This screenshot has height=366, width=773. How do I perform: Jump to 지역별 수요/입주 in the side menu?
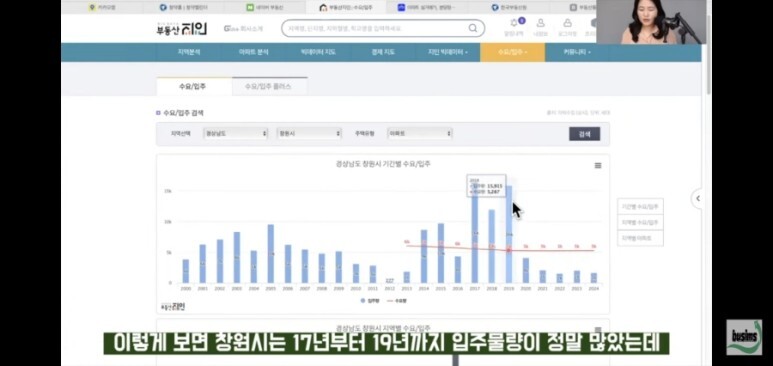[640, 222]
